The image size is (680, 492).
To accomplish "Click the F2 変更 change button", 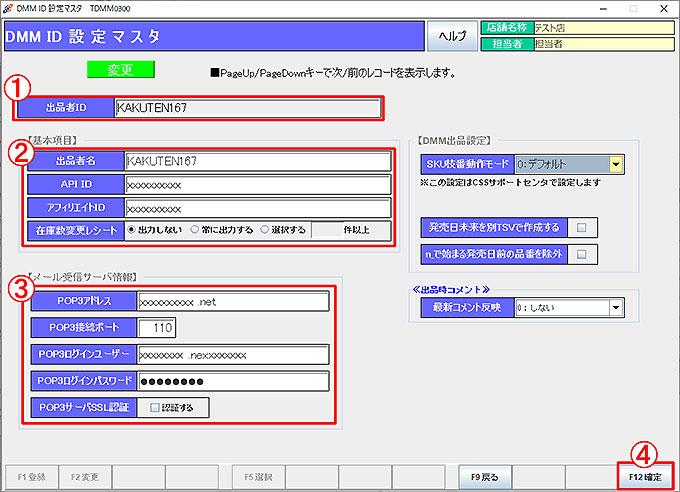I will [x=85, y=477].
